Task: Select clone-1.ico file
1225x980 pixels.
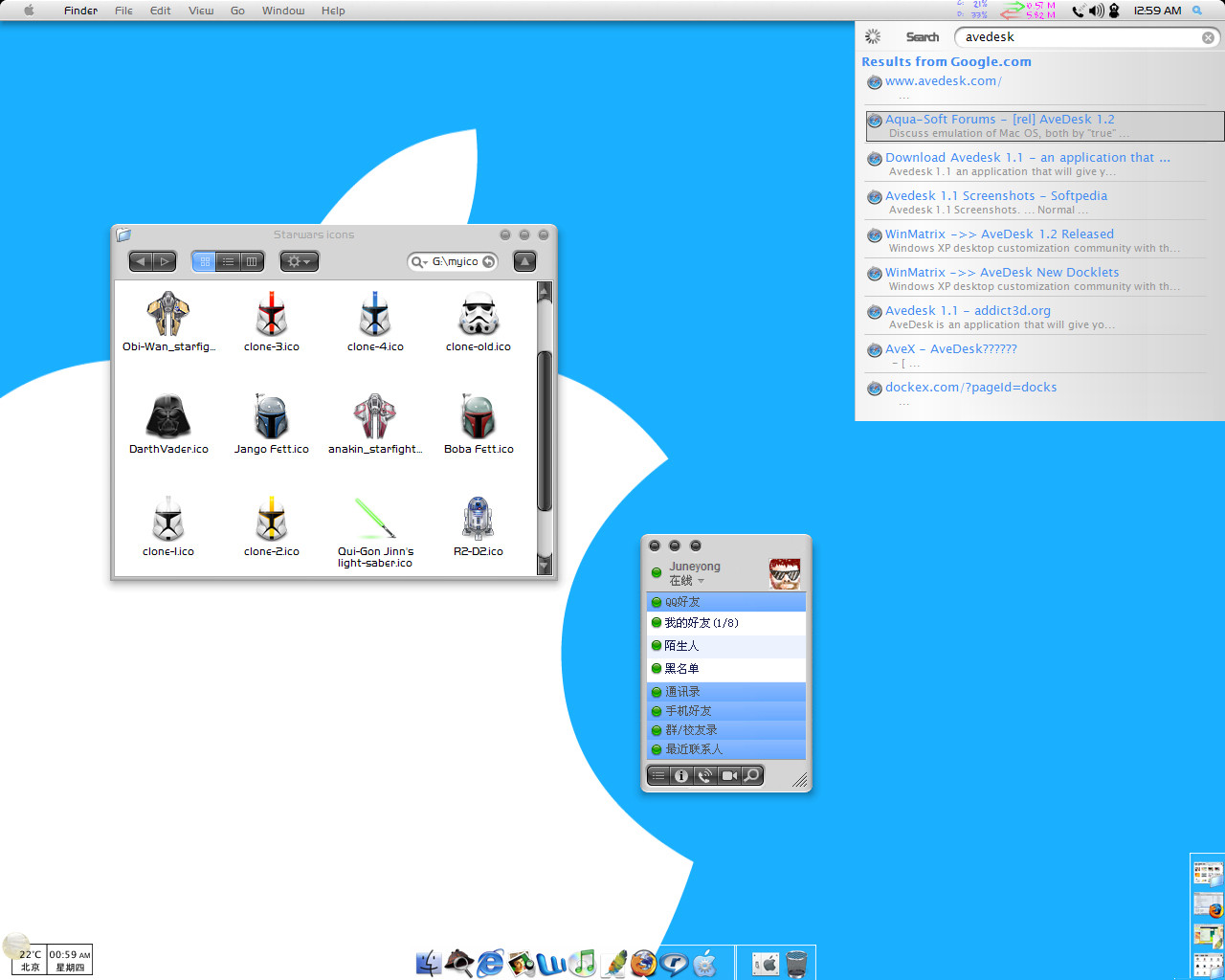Action: point(168,526)
